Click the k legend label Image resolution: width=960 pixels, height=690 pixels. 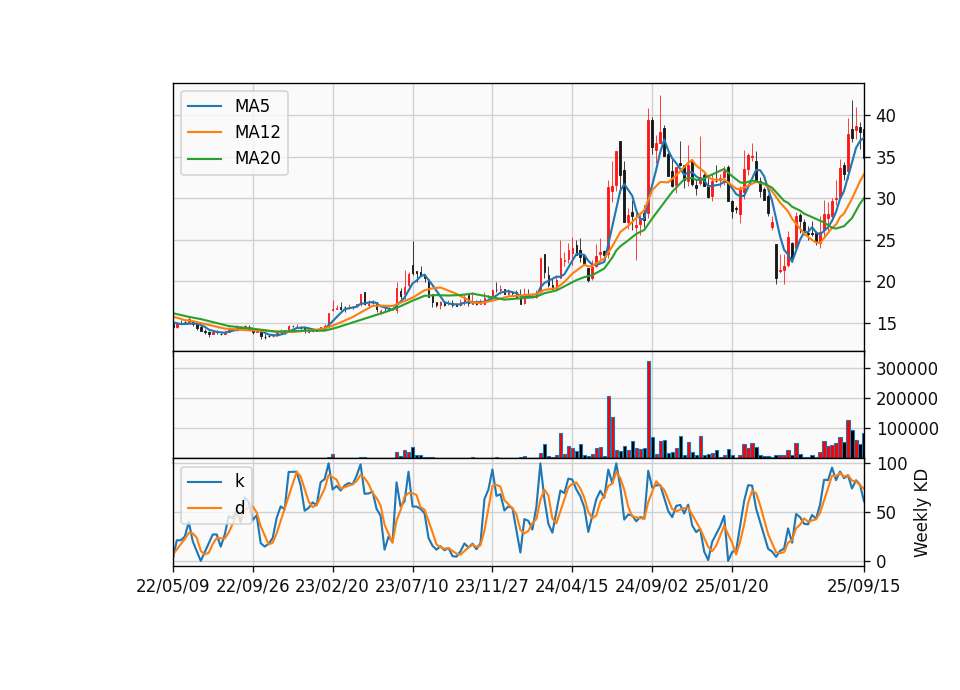point(239,481)
